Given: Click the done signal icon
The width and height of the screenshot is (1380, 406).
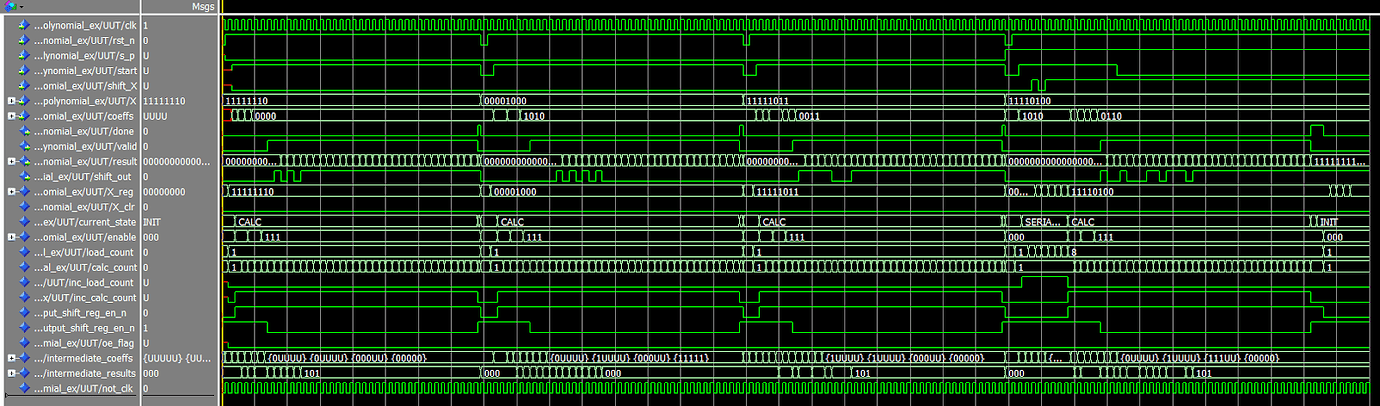Looking at the screenshot, I should pyautogui.click(x=24, y=130).
